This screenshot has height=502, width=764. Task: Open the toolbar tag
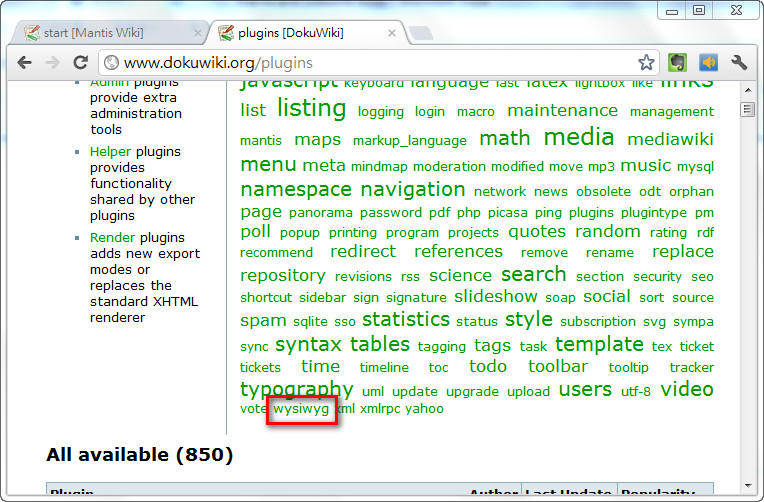point(558,366)
